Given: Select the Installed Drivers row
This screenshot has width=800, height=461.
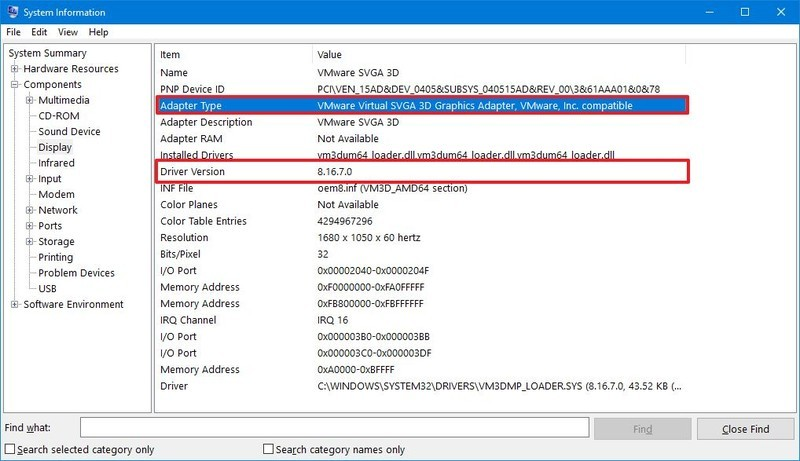Looking at the screenshot, I should point(422,155).
